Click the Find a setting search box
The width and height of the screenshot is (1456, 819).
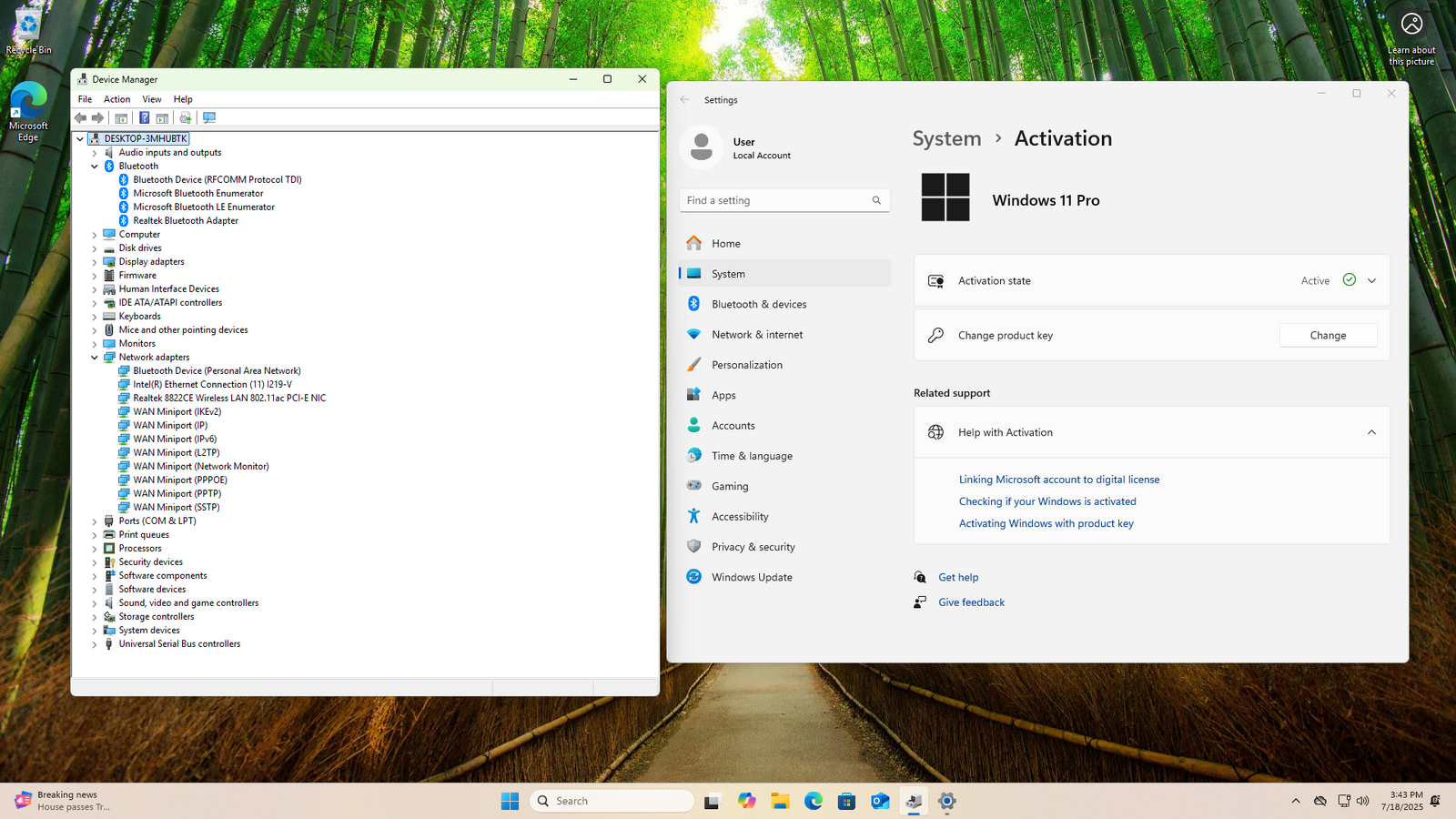[x=773, y=201]
